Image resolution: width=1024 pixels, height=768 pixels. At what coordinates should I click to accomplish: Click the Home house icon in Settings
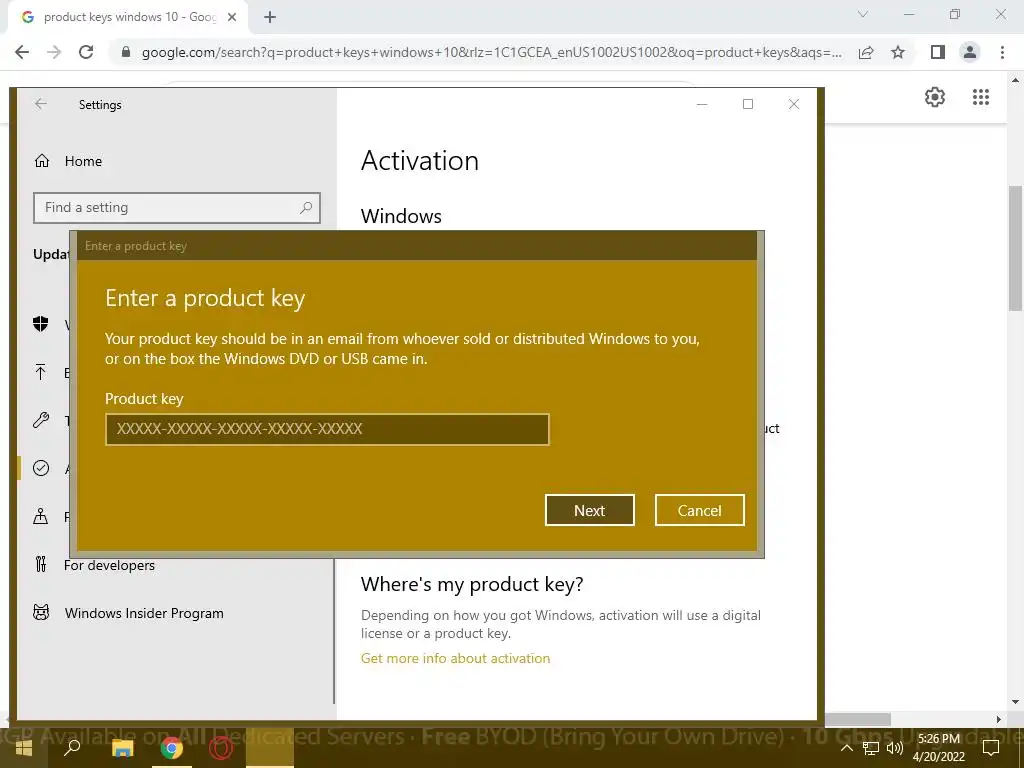point(42,161)
